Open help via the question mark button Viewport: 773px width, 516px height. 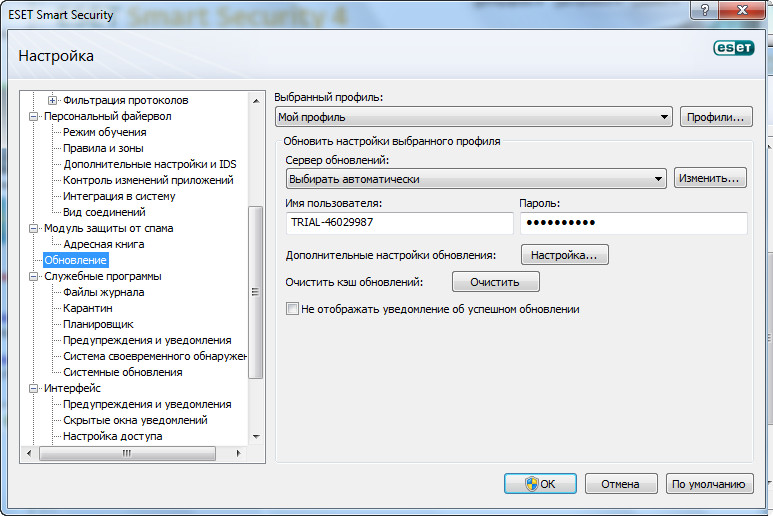click(704, 10)
